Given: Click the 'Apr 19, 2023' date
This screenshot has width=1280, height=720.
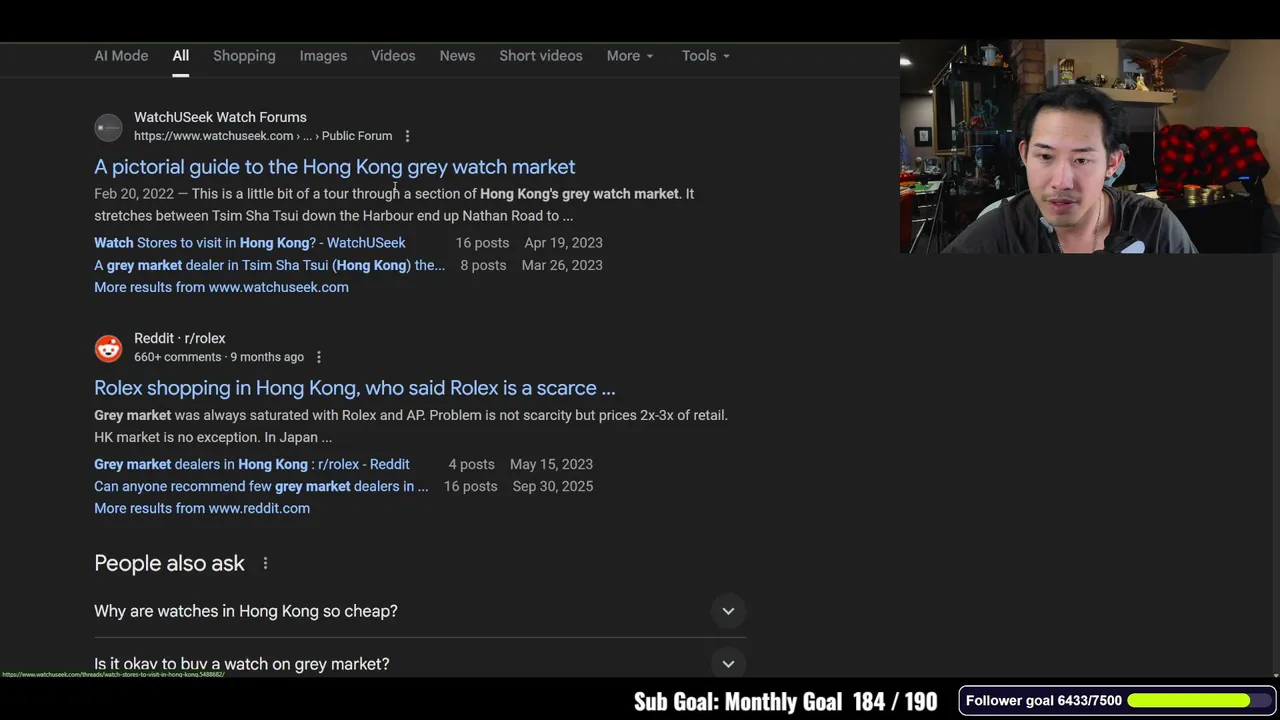Looking at the screenshot, I should pyautogui.click(x=563, y=243).
